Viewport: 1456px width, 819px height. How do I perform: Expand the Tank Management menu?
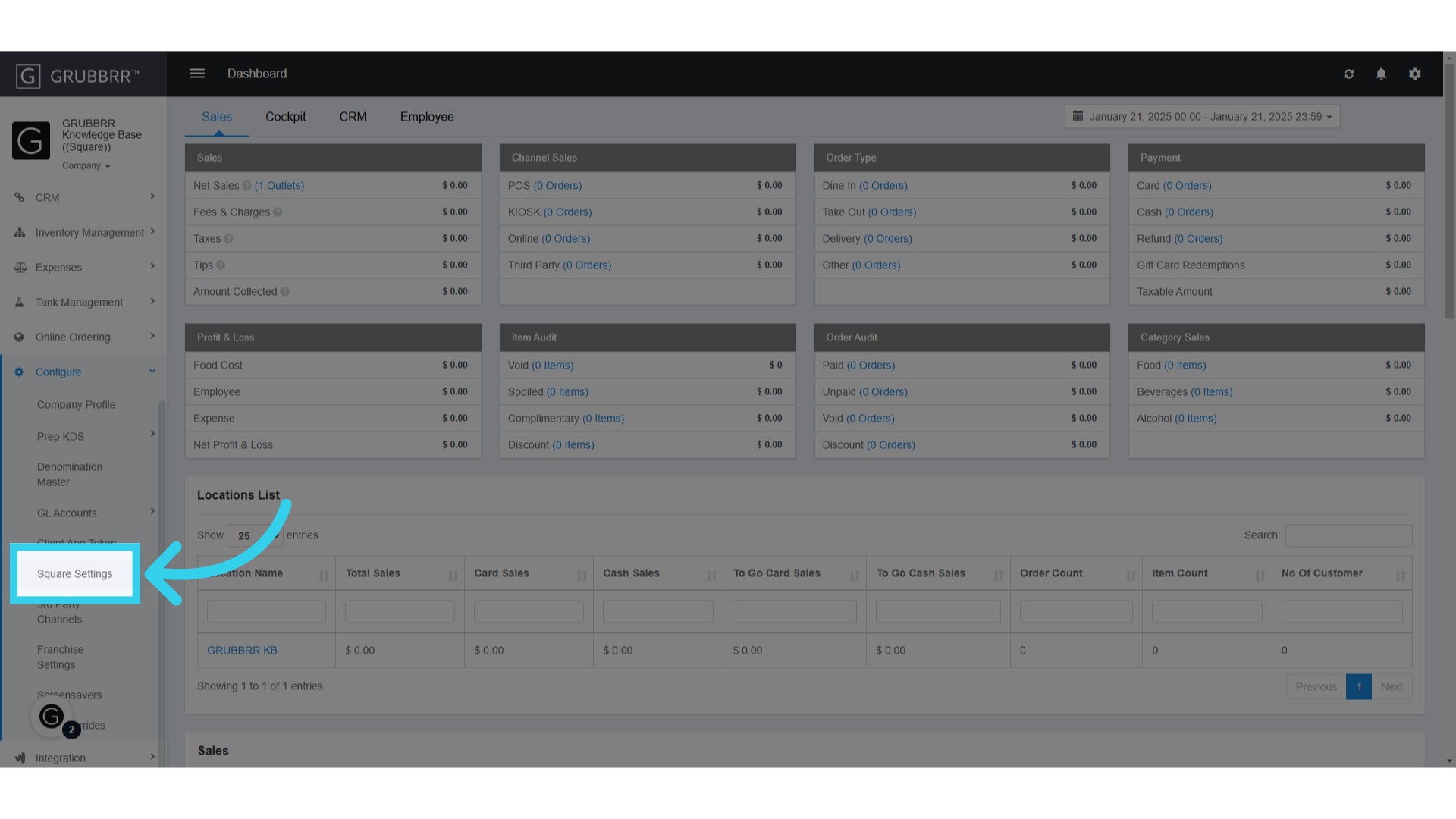(152, 301)
